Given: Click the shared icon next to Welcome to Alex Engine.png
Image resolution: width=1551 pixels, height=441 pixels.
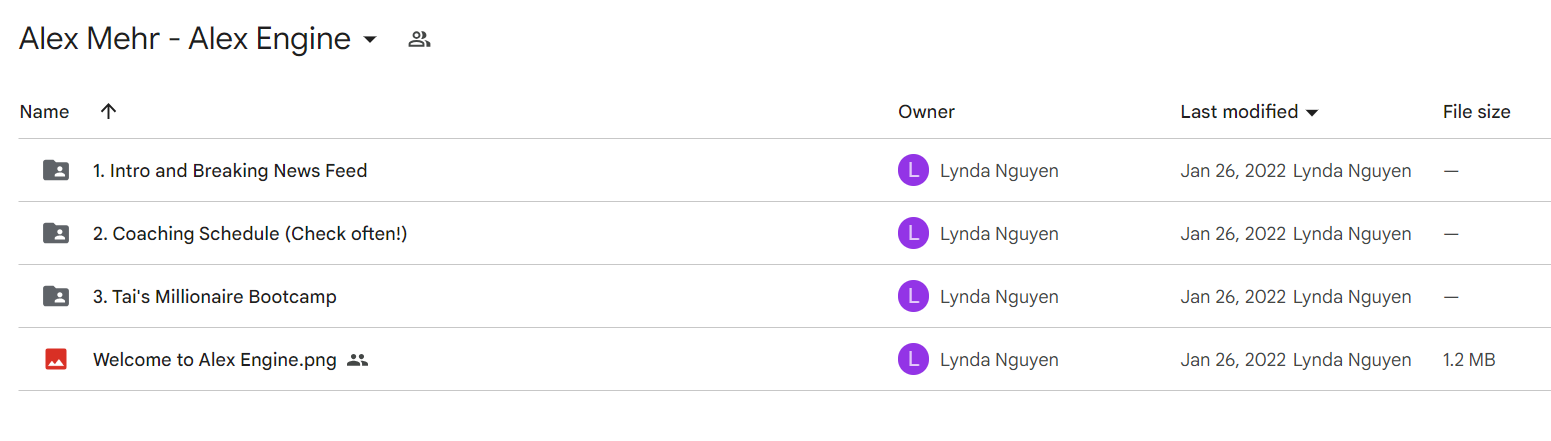Looking at the screenshot, I should (x=357, y=360).
